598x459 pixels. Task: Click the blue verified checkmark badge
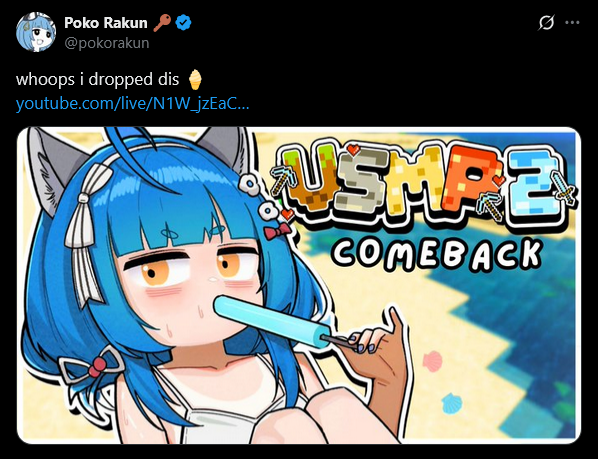[183, 22]
